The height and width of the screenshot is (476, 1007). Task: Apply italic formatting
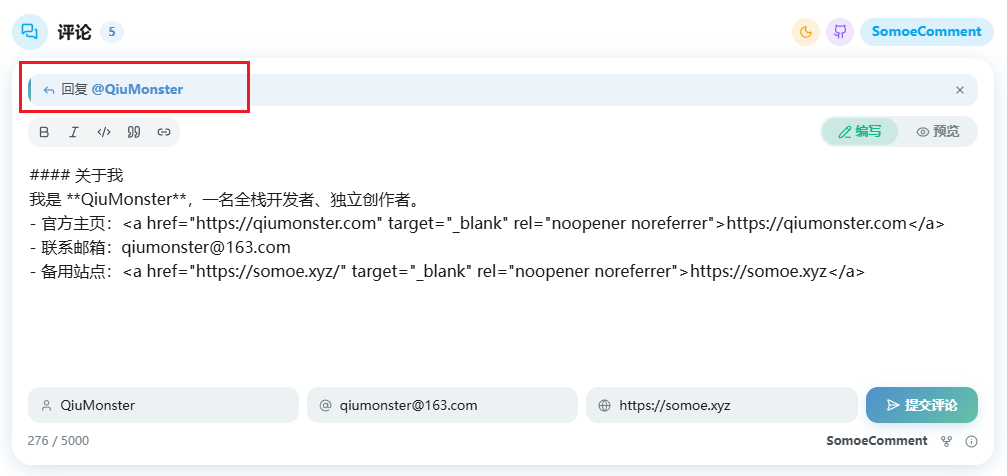74,132
